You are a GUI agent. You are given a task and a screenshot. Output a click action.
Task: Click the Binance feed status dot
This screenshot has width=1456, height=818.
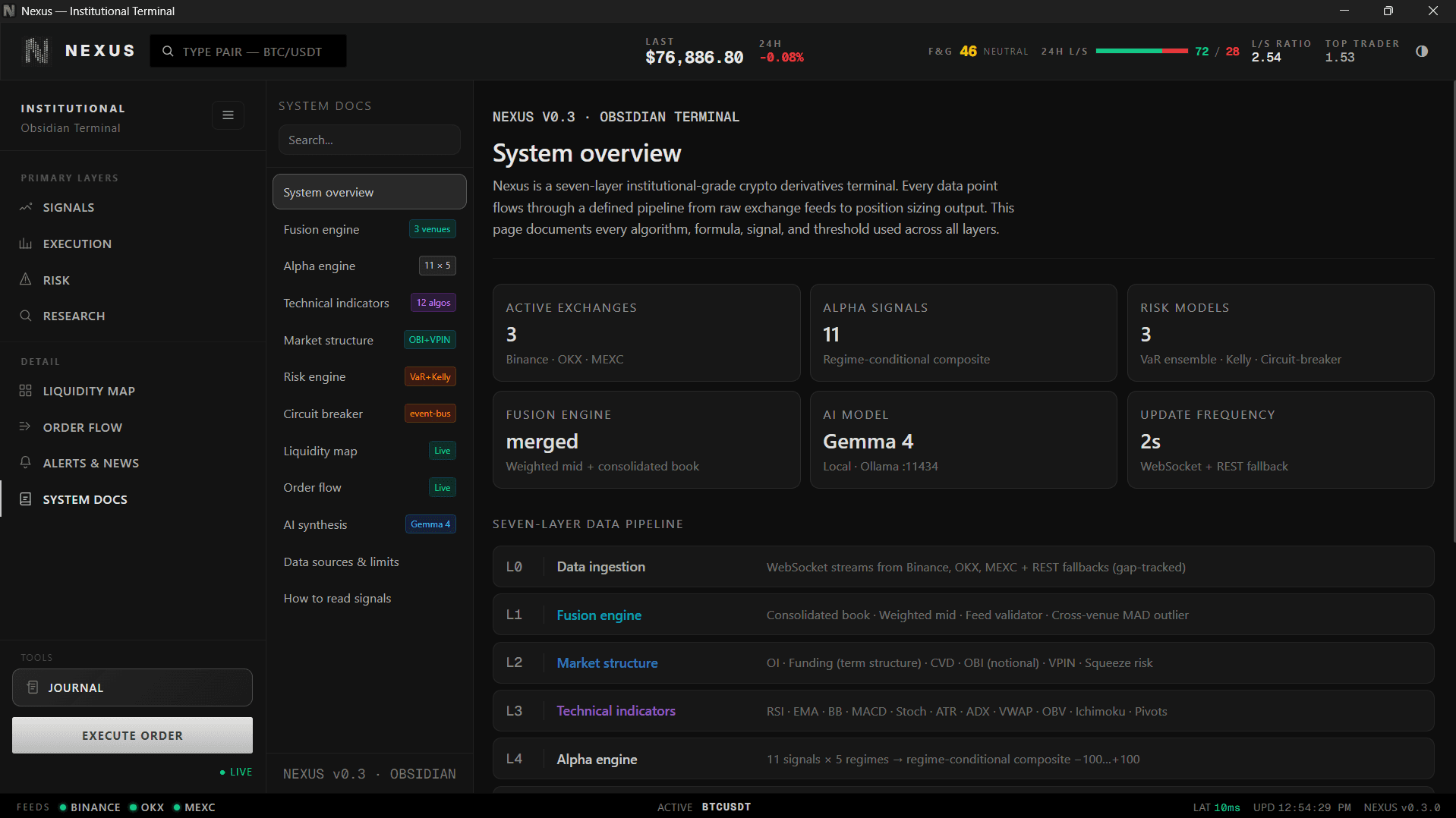pyautogui.click(x=63, y=807)
